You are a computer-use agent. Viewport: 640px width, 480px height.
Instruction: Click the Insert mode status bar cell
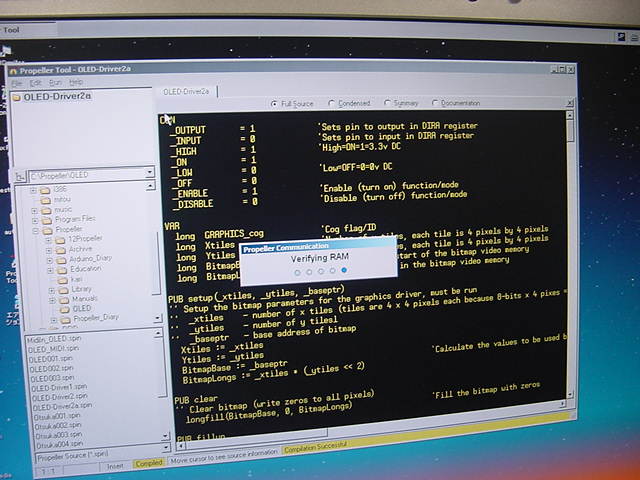click(115, 466)
